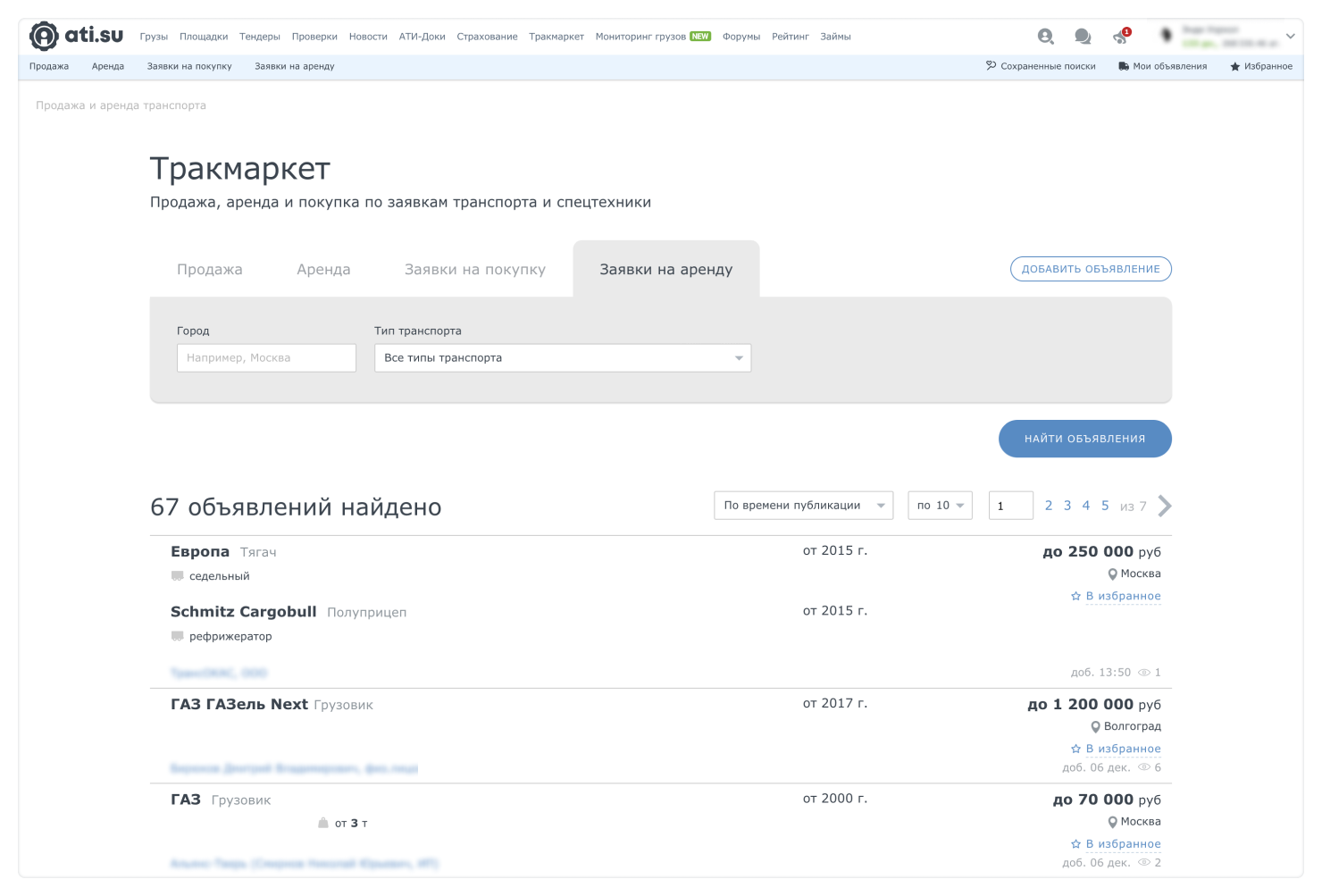Go to next results page arrow
The height and width of the screenshot is (896, 1322).
click(x=1165, y=506)
